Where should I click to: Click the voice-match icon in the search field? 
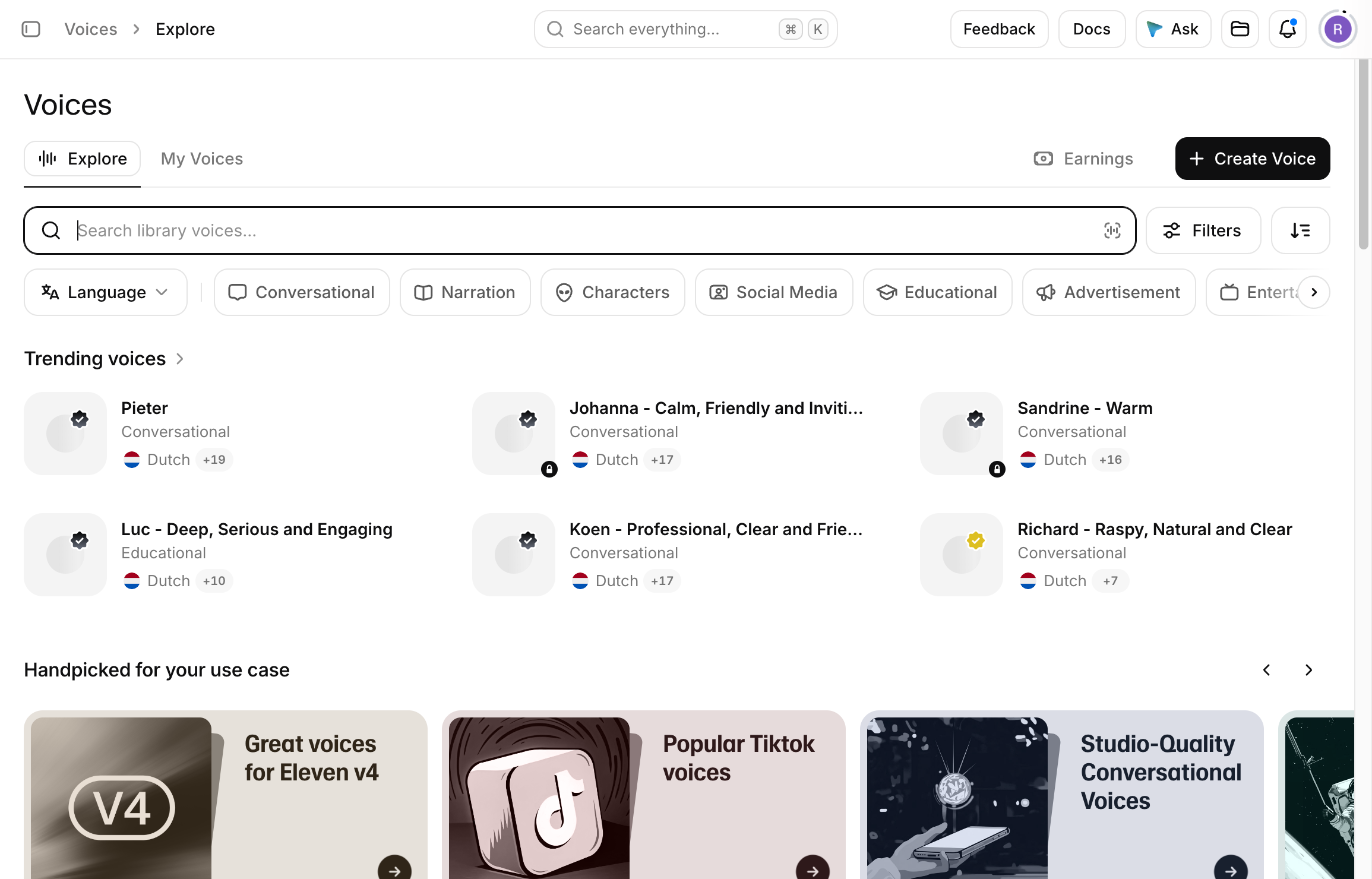[1112, 231]
